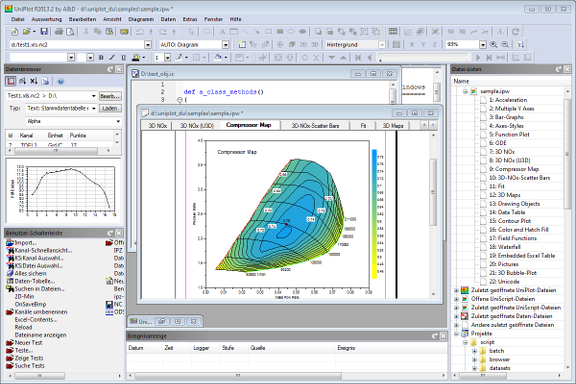
Task: Toggle italic formatting
Action: [x=112, y=57]
